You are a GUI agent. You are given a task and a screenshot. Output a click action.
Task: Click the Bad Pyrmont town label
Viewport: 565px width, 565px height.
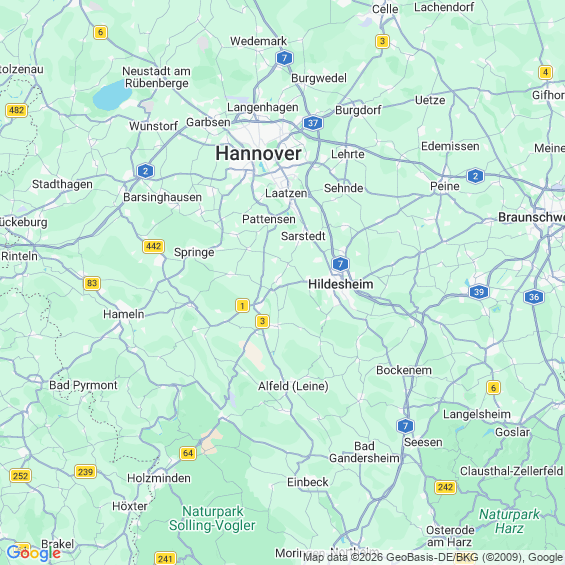(83, 385)
